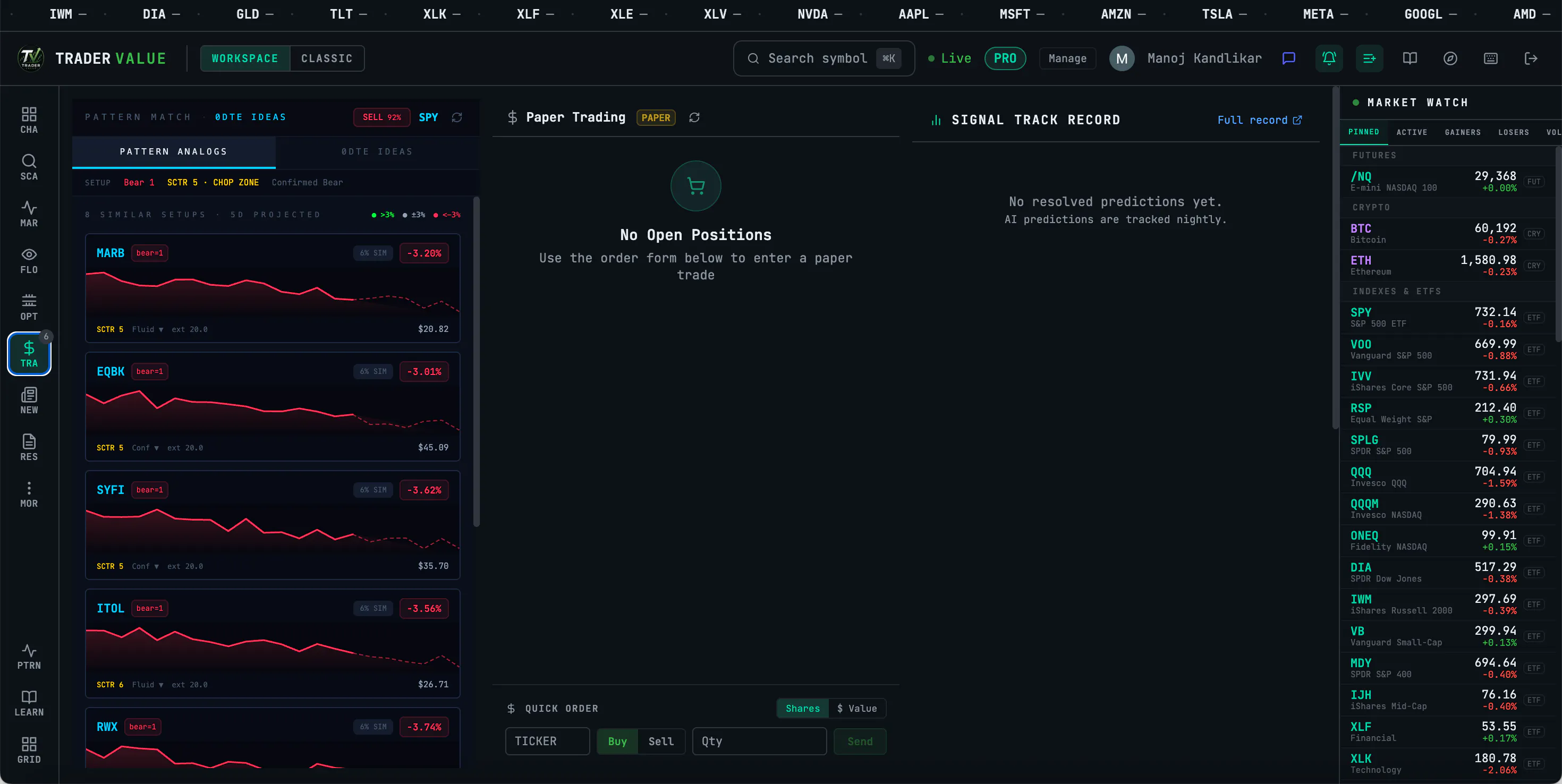
Task: Open the CHA charts sidebar icon
Action: click(29, 120)
